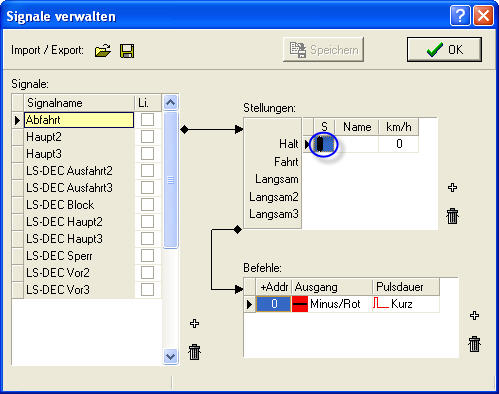Click the red Minus/Rot color swatch

tap(300, 304)
